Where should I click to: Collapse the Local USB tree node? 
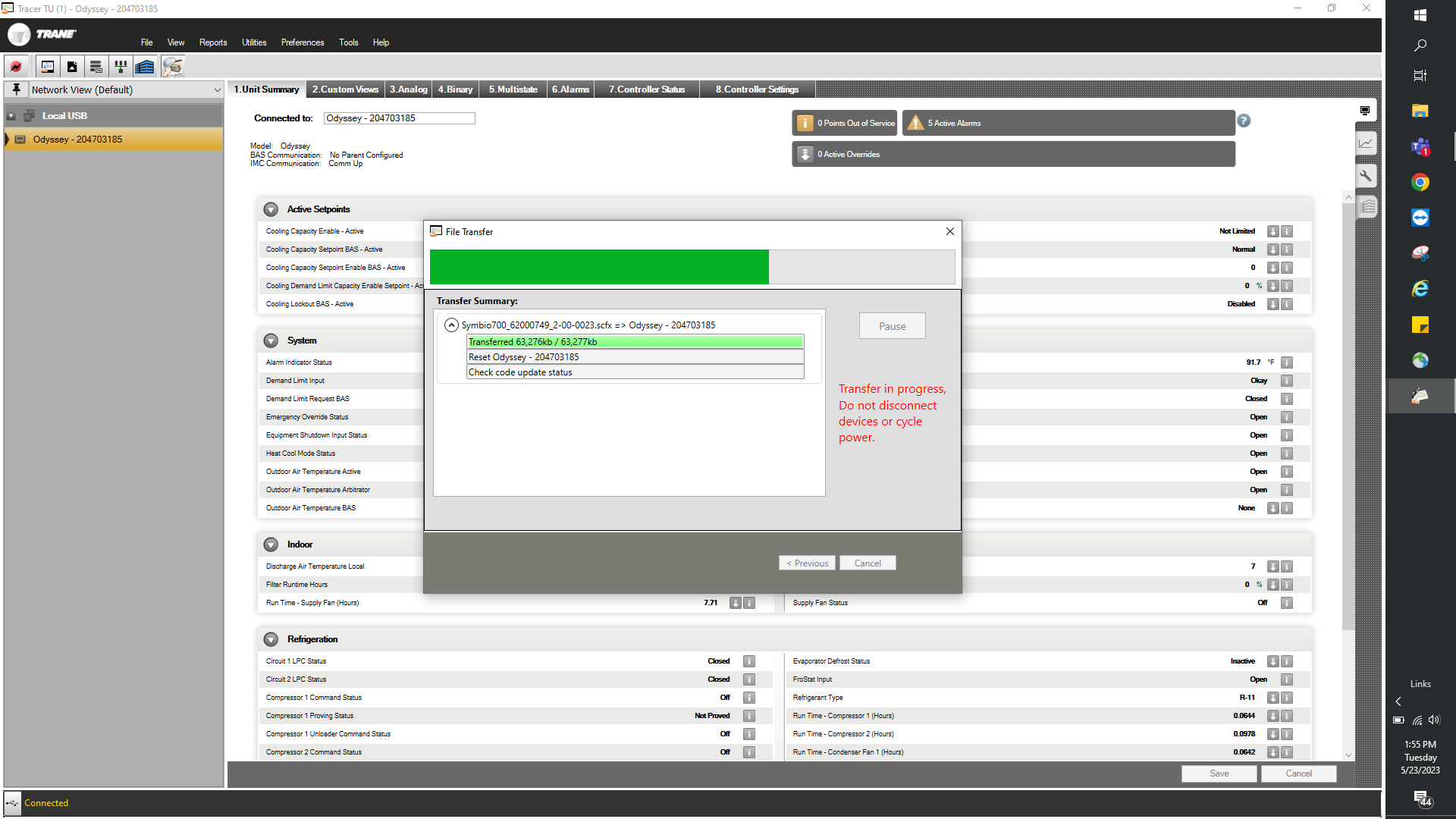pos(11,116)
